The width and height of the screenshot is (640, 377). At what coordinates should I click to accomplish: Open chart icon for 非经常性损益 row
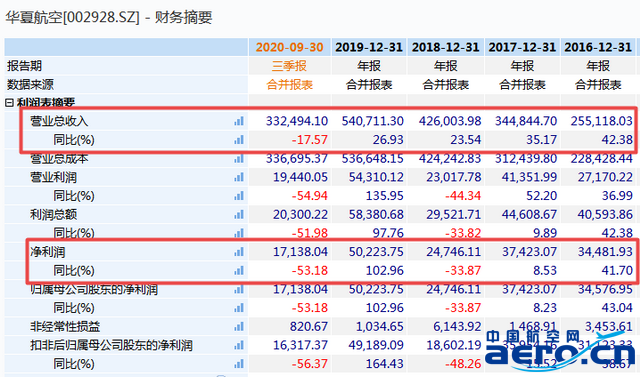point(239,327)
